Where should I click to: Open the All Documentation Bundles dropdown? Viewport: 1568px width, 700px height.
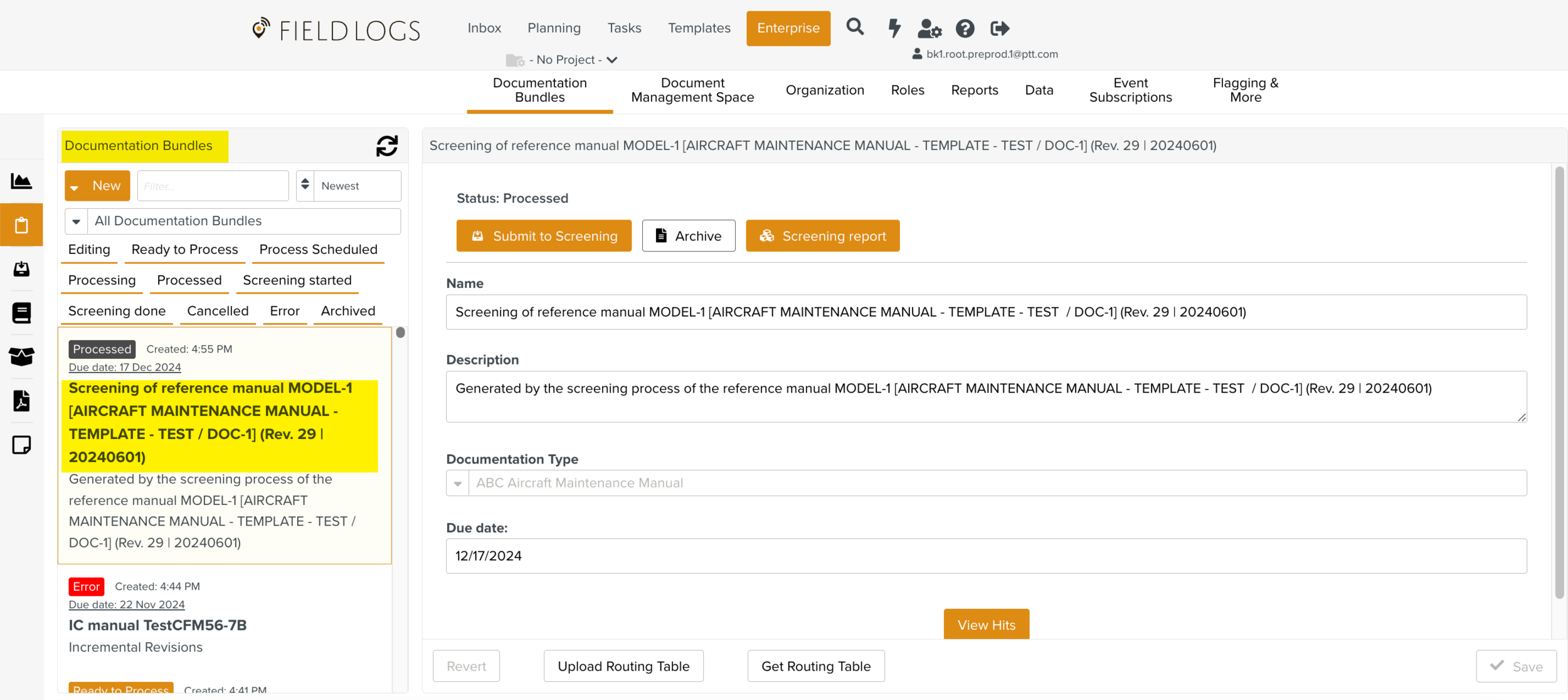point(76,221)
